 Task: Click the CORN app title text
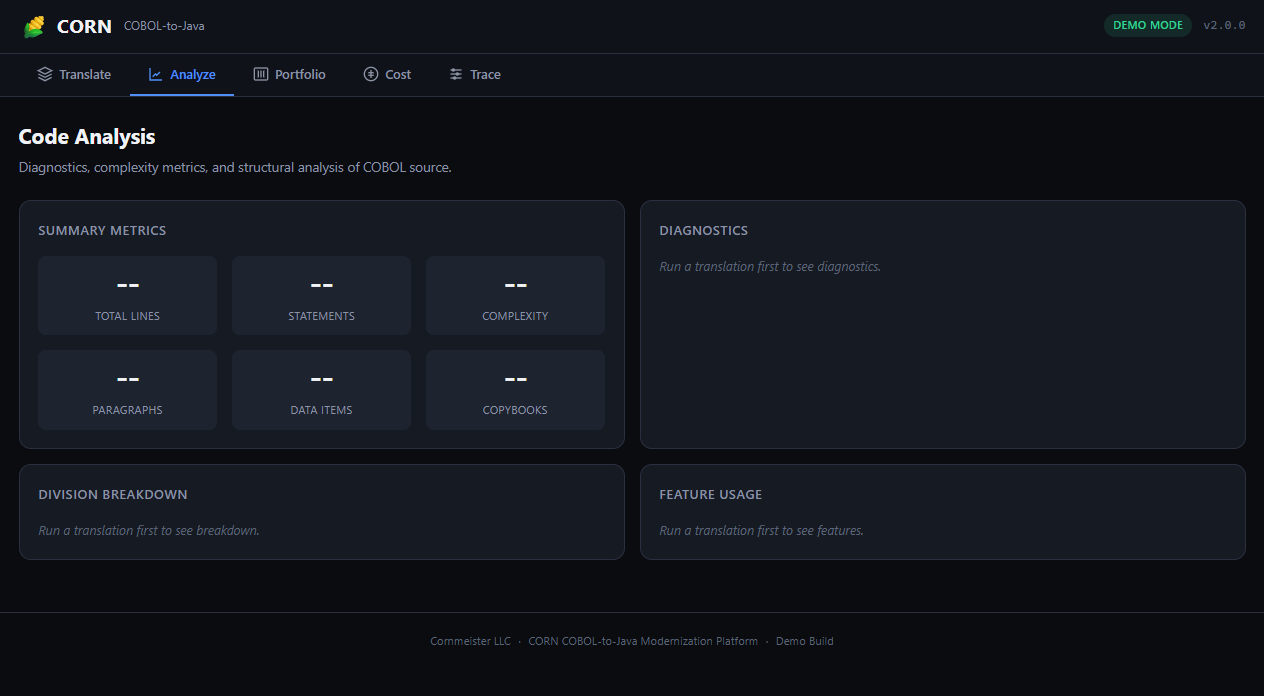pos(84,27)
